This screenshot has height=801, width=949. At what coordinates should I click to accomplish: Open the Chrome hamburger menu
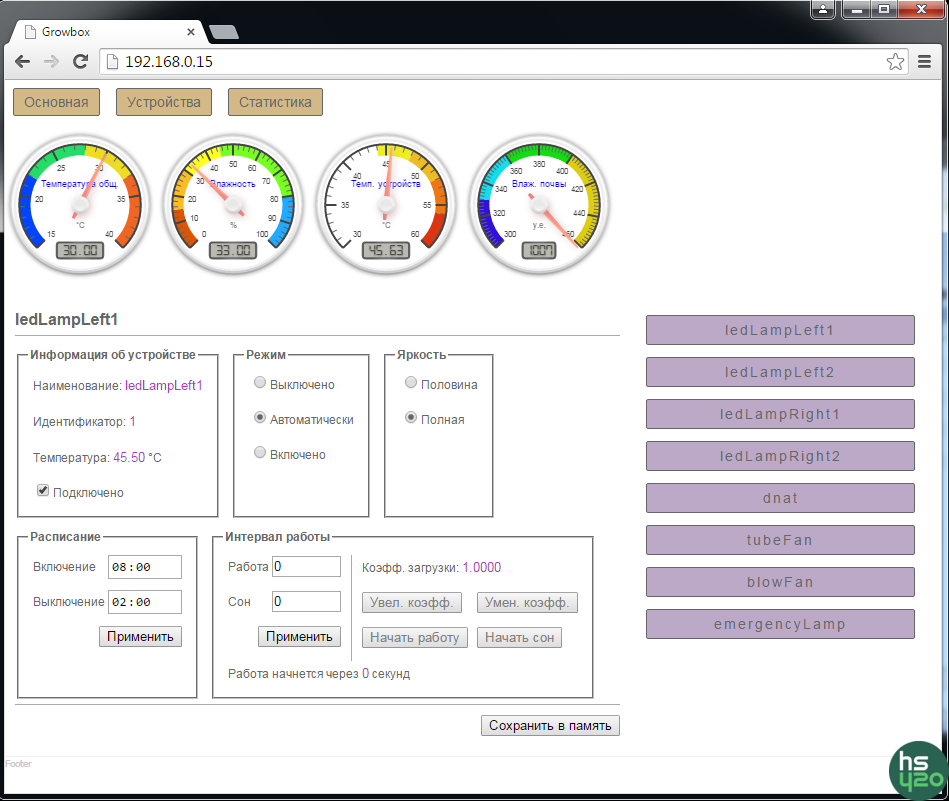pyautogui.click(x=925, y=62)
